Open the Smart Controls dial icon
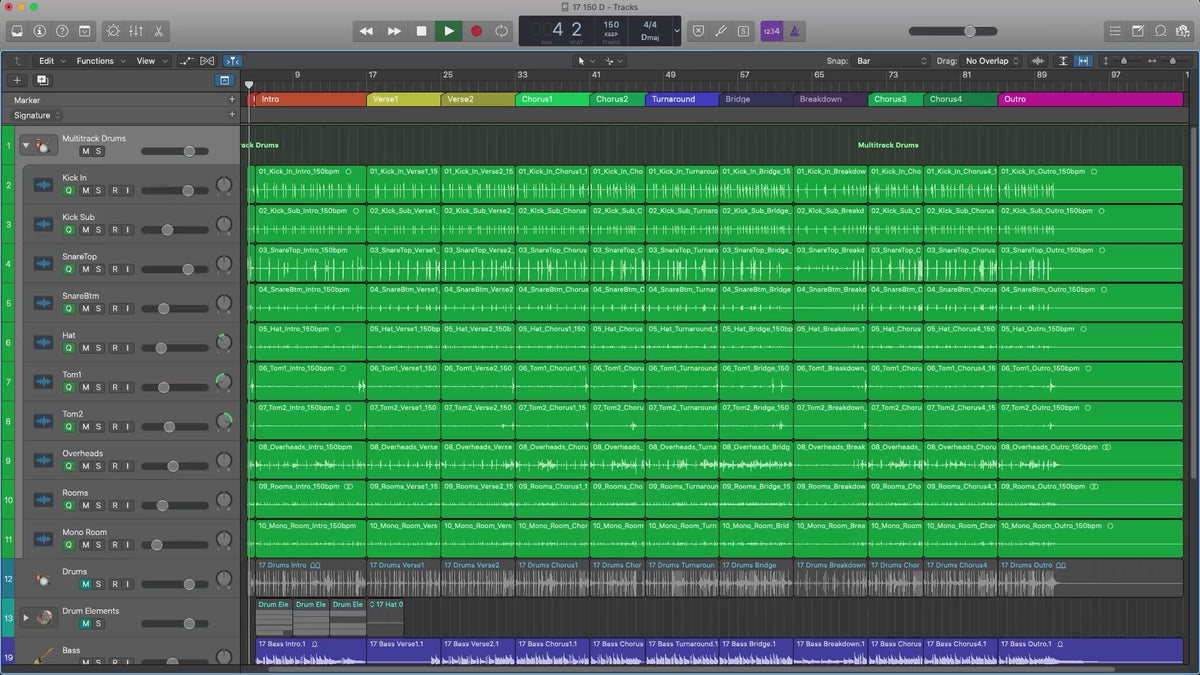Screen dimensions: 1200x675 click(111, 32)
